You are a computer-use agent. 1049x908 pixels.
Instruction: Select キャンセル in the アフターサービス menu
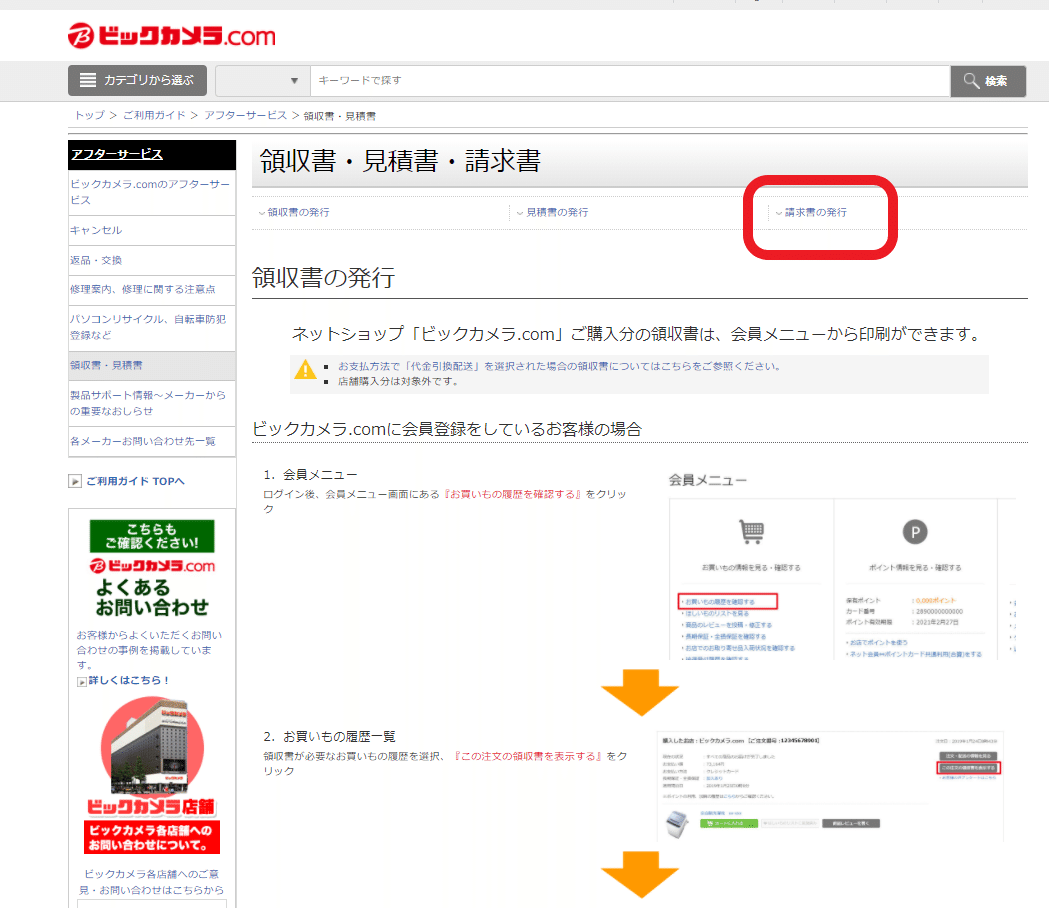pyautogui.click(x=94, y=230)
